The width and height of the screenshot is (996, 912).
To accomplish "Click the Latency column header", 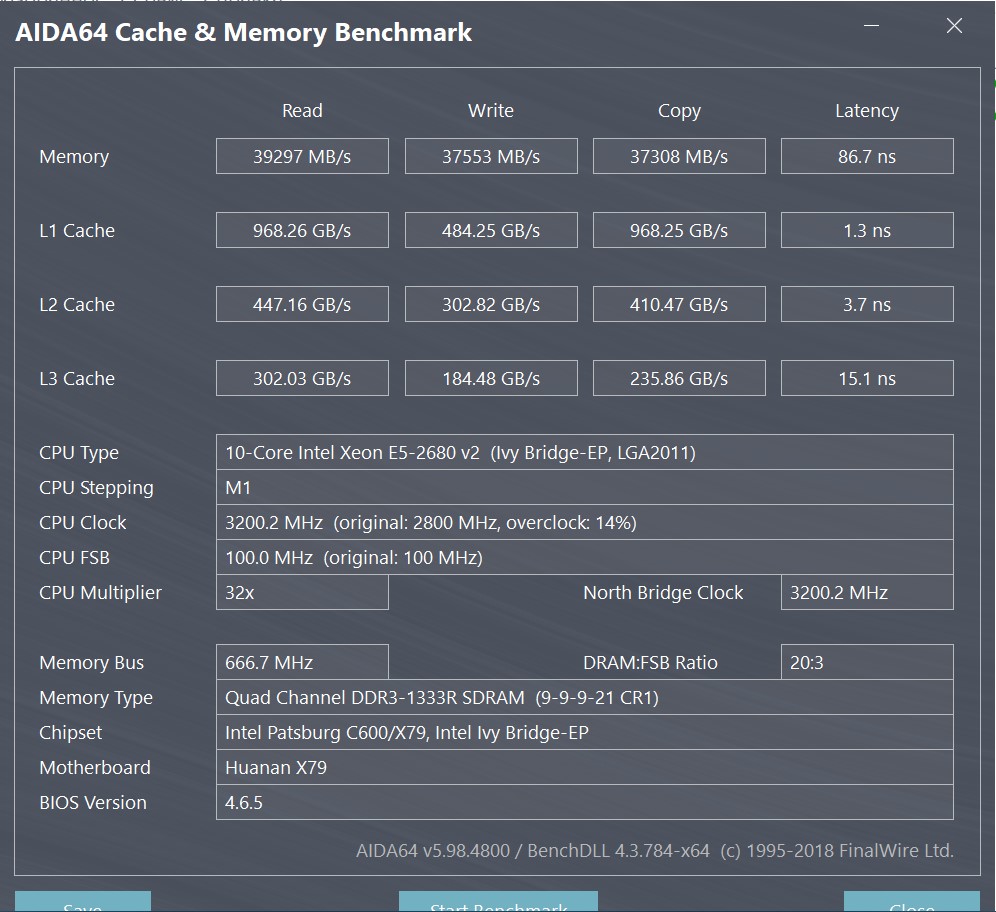I will pyautogui.click(x=867, y=111).
